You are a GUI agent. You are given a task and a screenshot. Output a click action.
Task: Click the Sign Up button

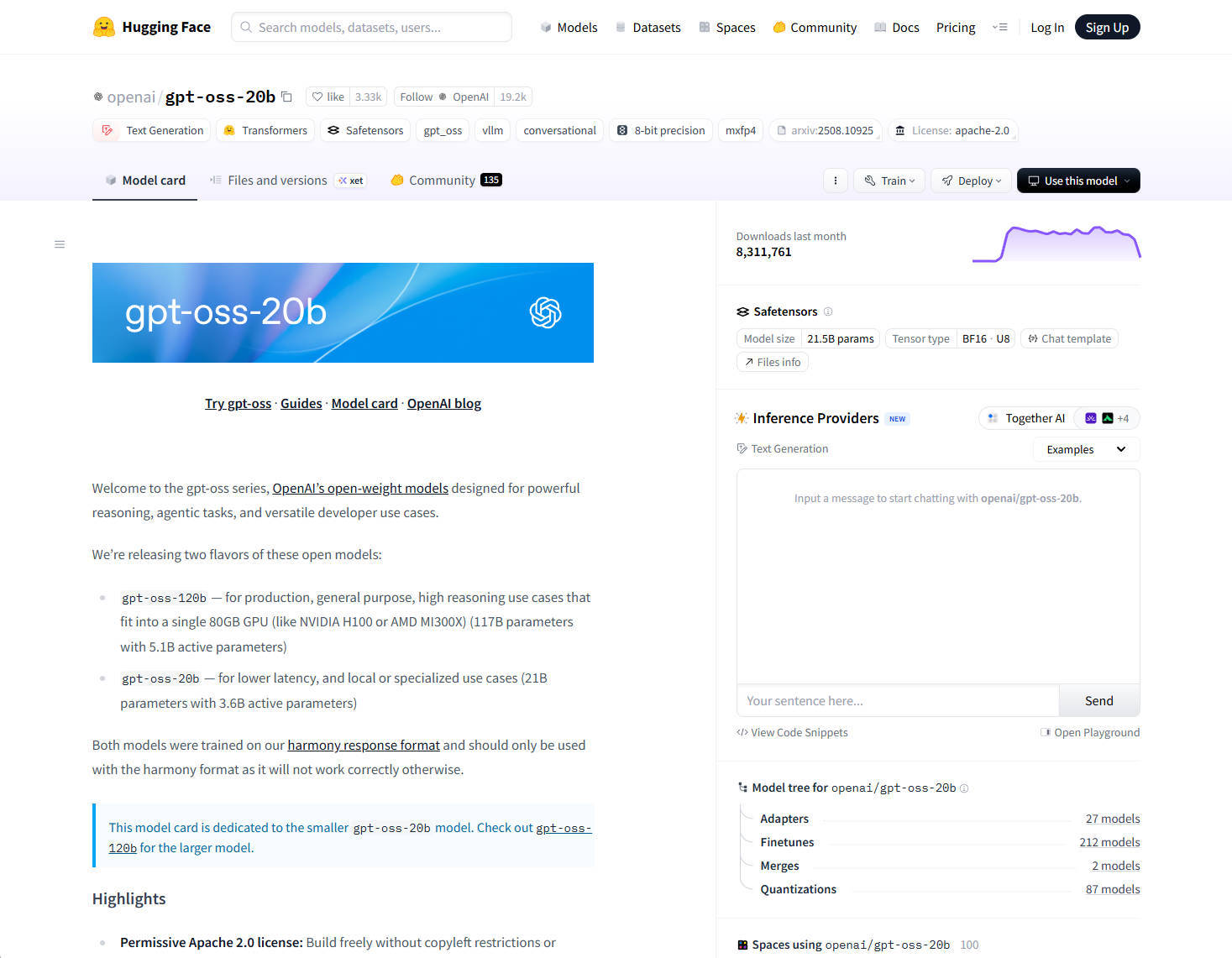pos(1107,27)
